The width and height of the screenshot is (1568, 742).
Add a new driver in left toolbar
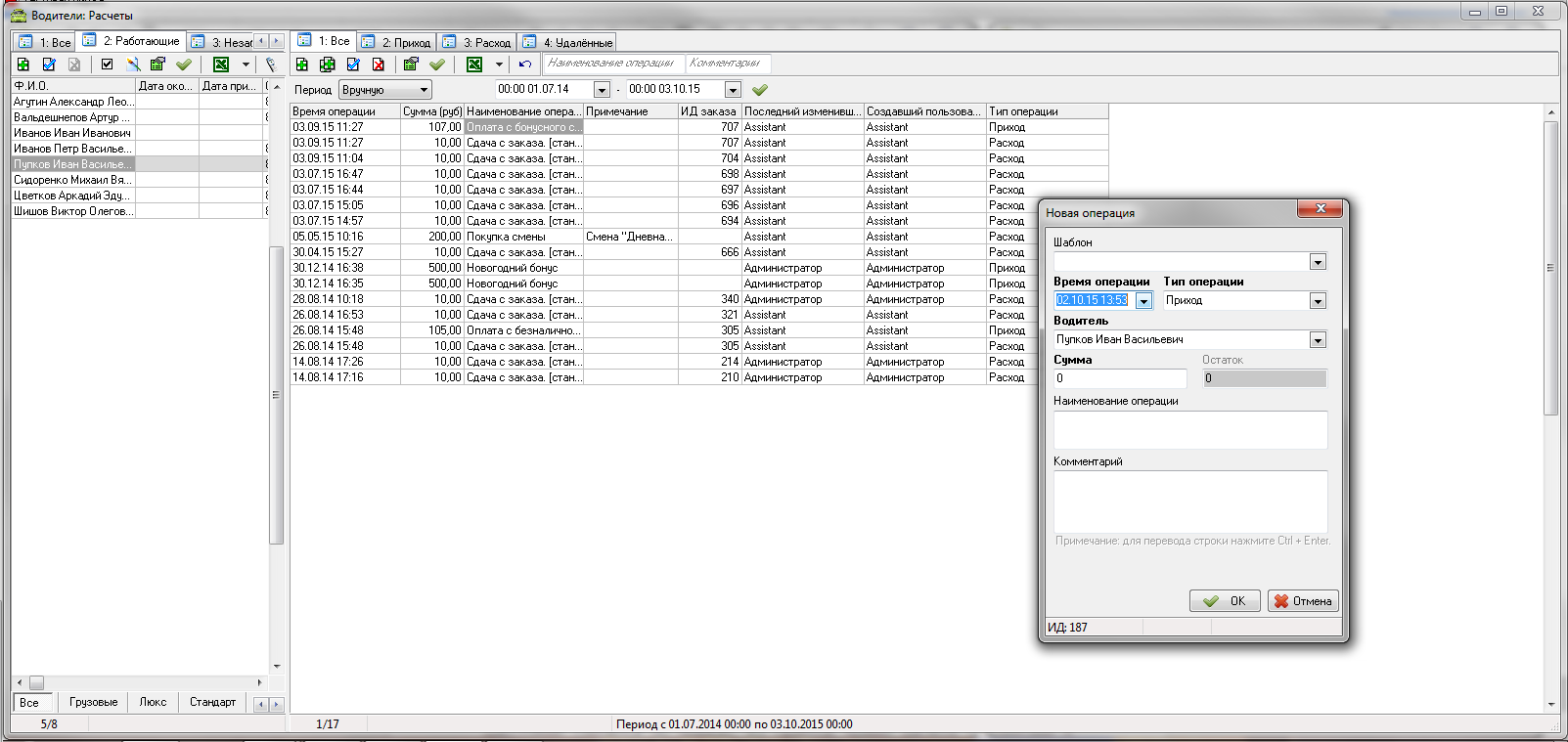(23, 65)
